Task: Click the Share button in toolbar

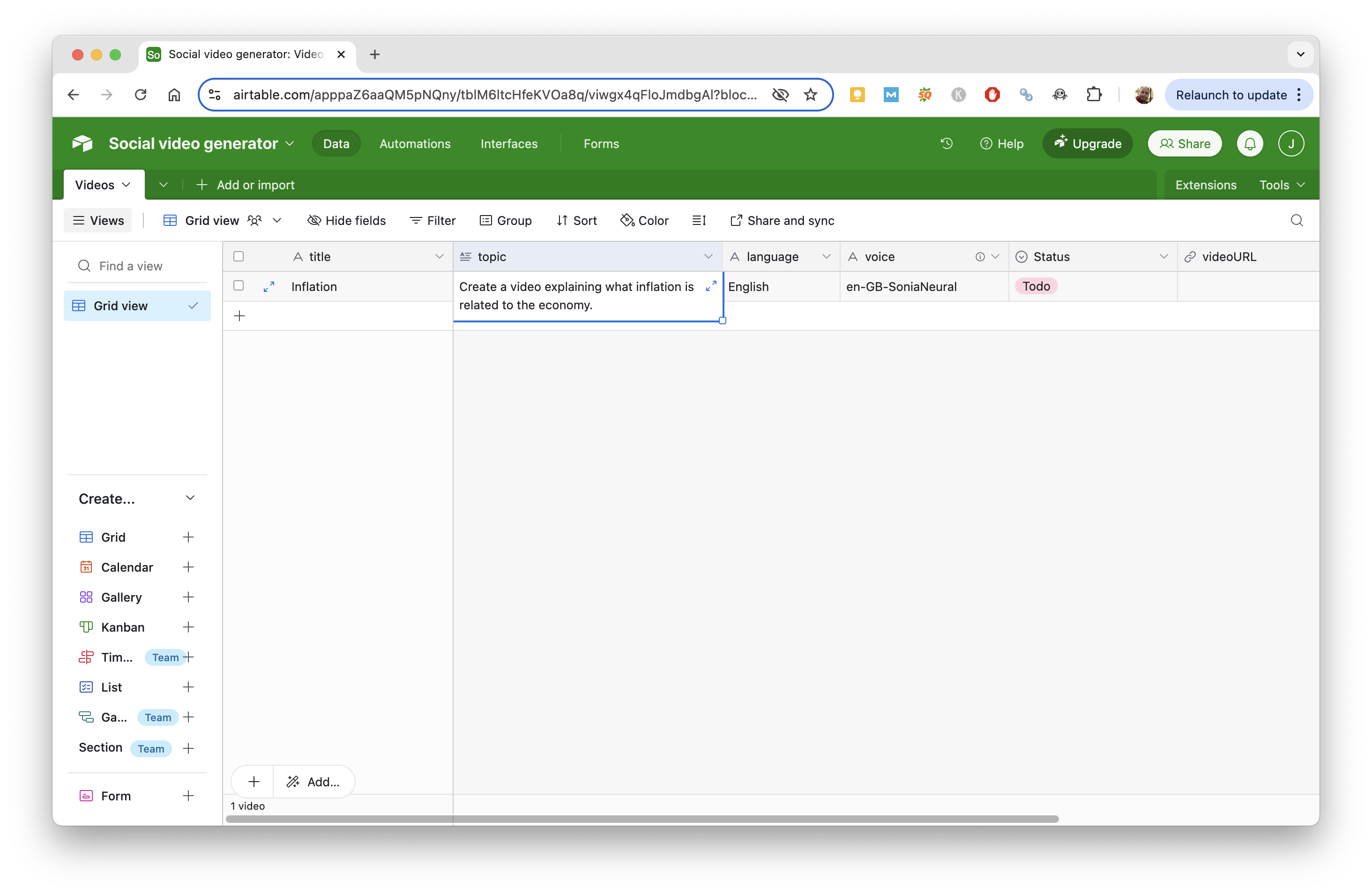Action: [x=1185, y=143]
